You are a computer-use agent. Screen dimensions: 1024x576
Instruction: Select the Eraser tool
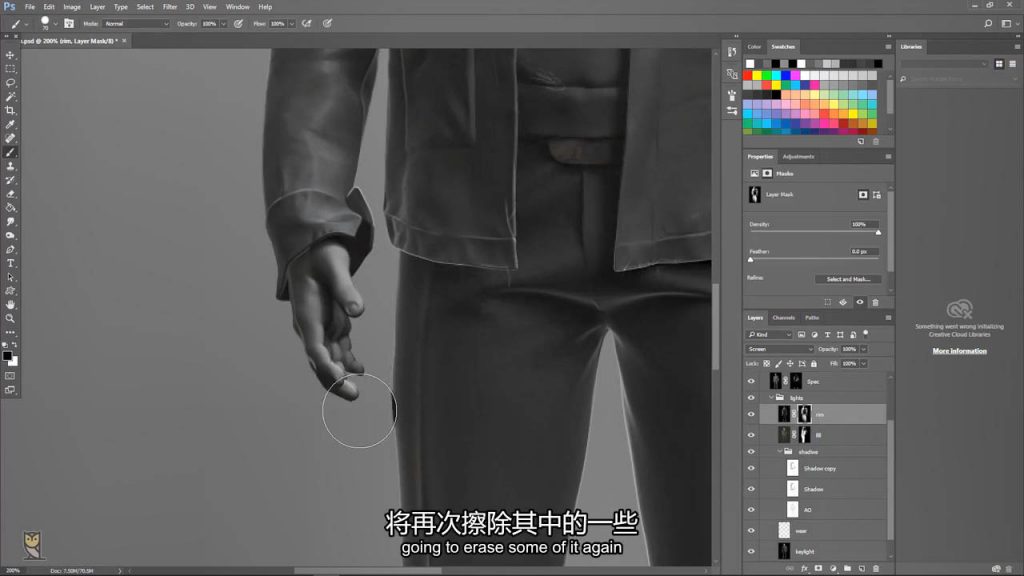(x=10, y=194)
